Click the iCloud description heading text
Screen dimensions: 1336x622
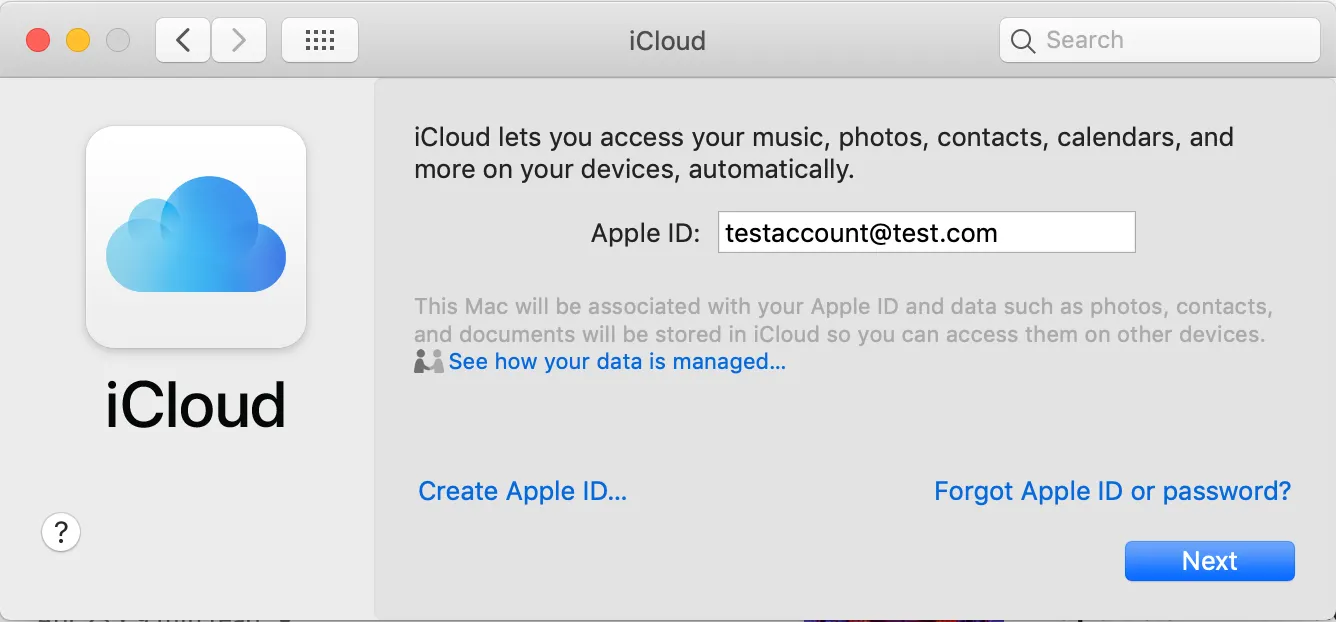click(x=823, y=152)
